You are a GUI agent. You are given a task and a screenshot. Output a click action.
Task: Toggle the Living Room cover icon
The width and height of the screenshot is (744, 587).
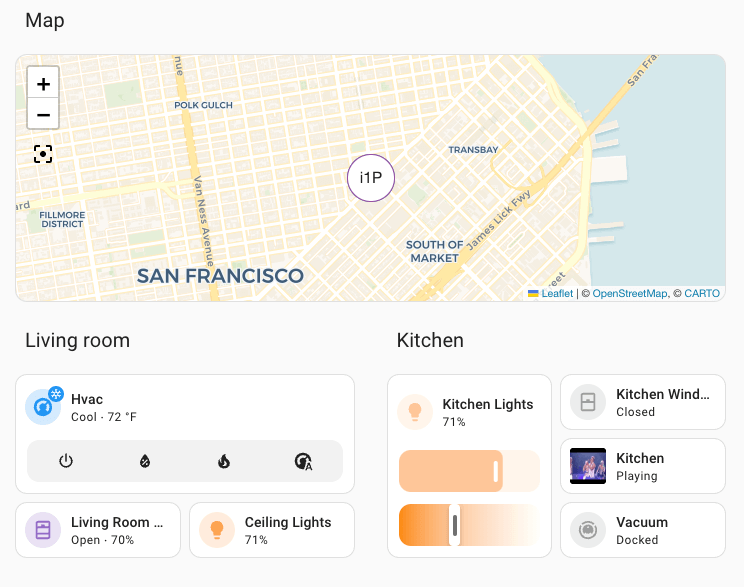click(43, 530)
